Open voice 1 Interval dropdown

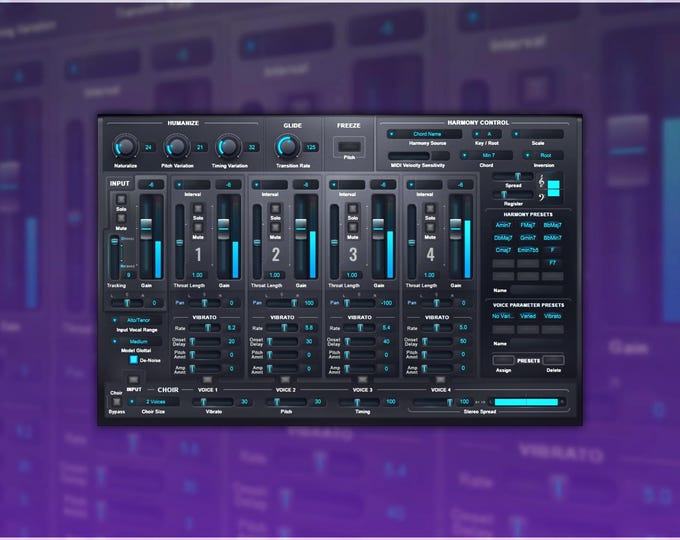pyautogui.click(x=192, y=185)
